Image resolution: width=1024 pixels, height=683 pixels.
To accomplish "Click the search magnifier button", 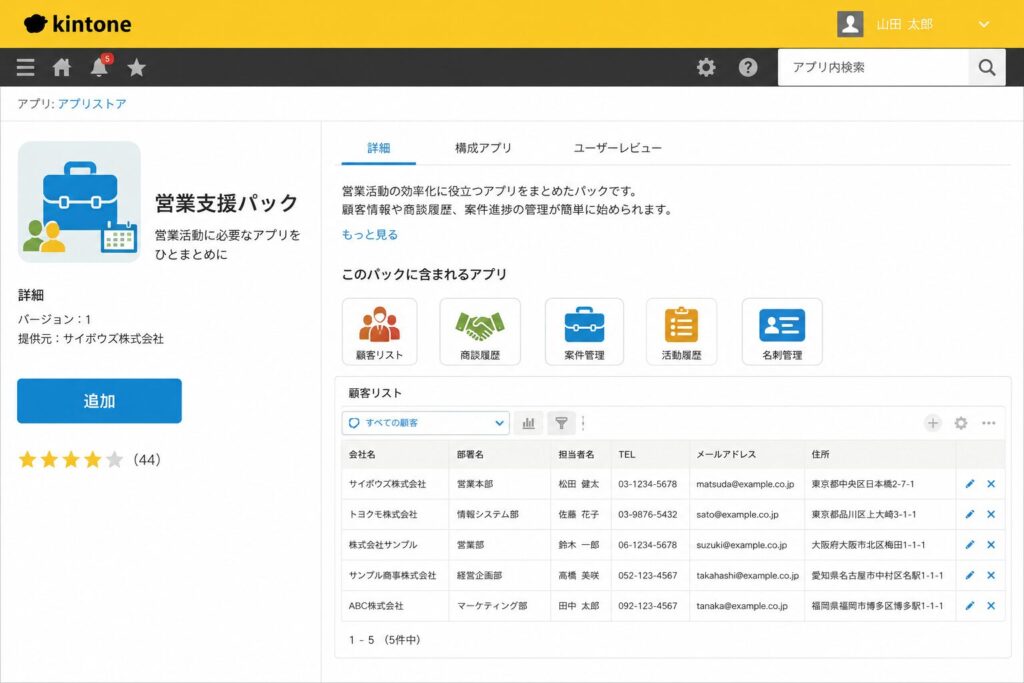I will point(987,67).
